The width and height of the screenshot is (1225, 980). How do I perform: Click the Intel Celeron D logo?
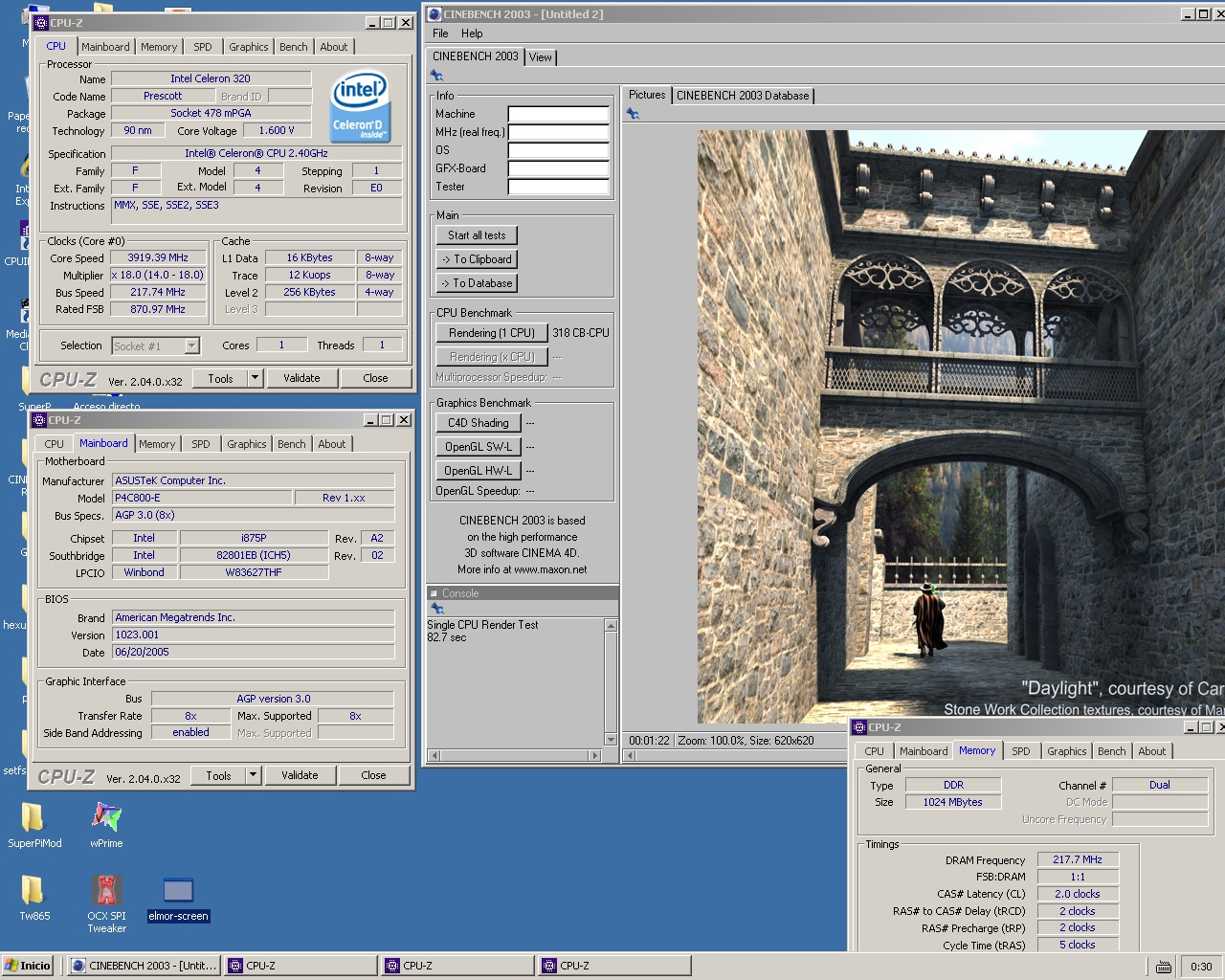359,108
